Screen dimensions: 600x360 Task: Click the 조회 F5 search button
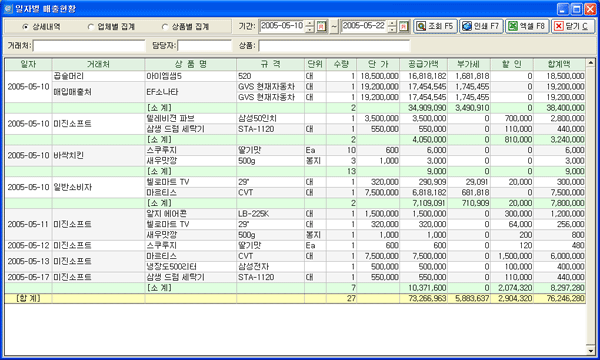pos(435,26)
